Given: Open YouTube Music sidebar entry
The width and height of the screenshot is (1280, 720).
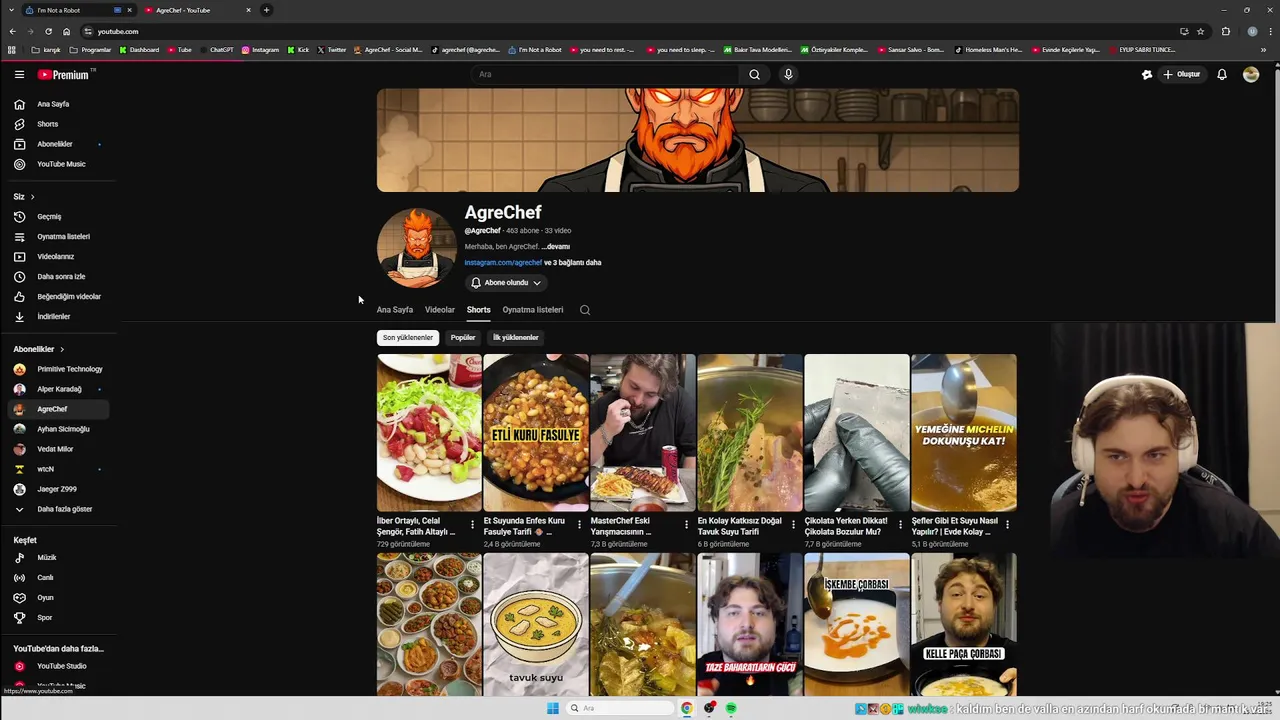Looking at the screenshot, I should 59,164.
